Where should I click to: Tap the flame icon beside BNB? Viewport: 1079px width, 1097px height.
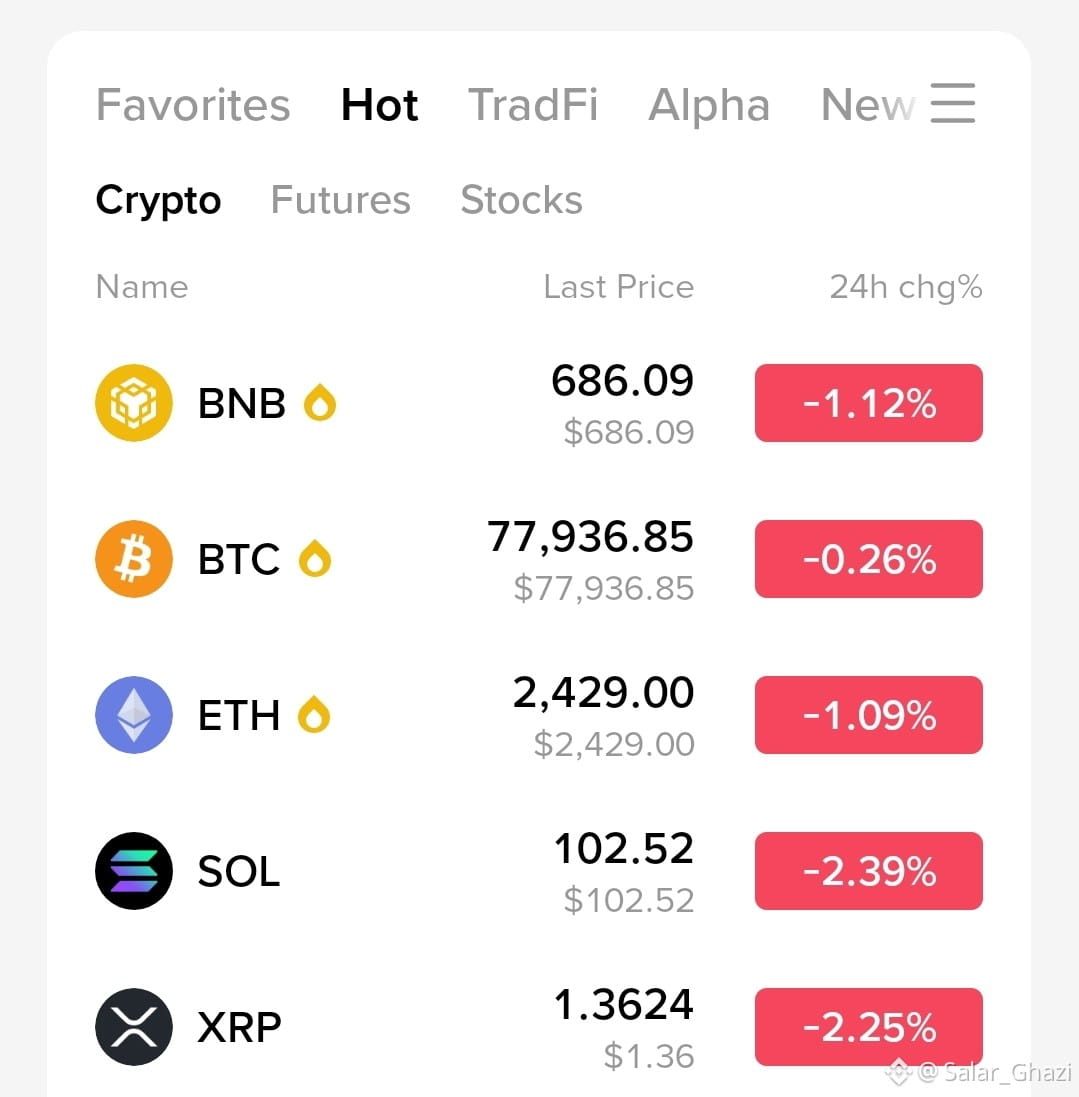pyautogui.click(x=320, y=403)
